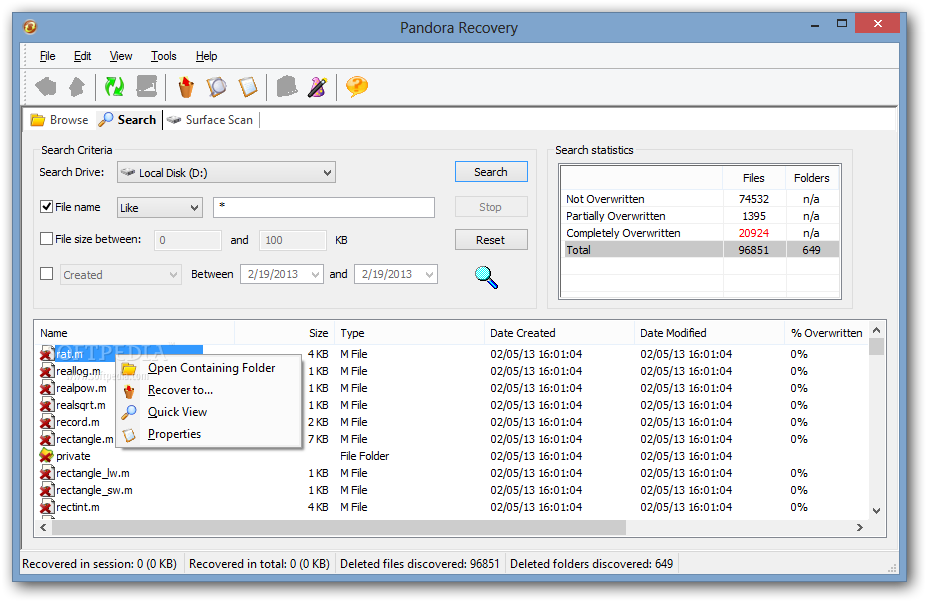Open Help using the question mark icon
The height and width of the screenshot is (602, 927).
tap(356, 87)
